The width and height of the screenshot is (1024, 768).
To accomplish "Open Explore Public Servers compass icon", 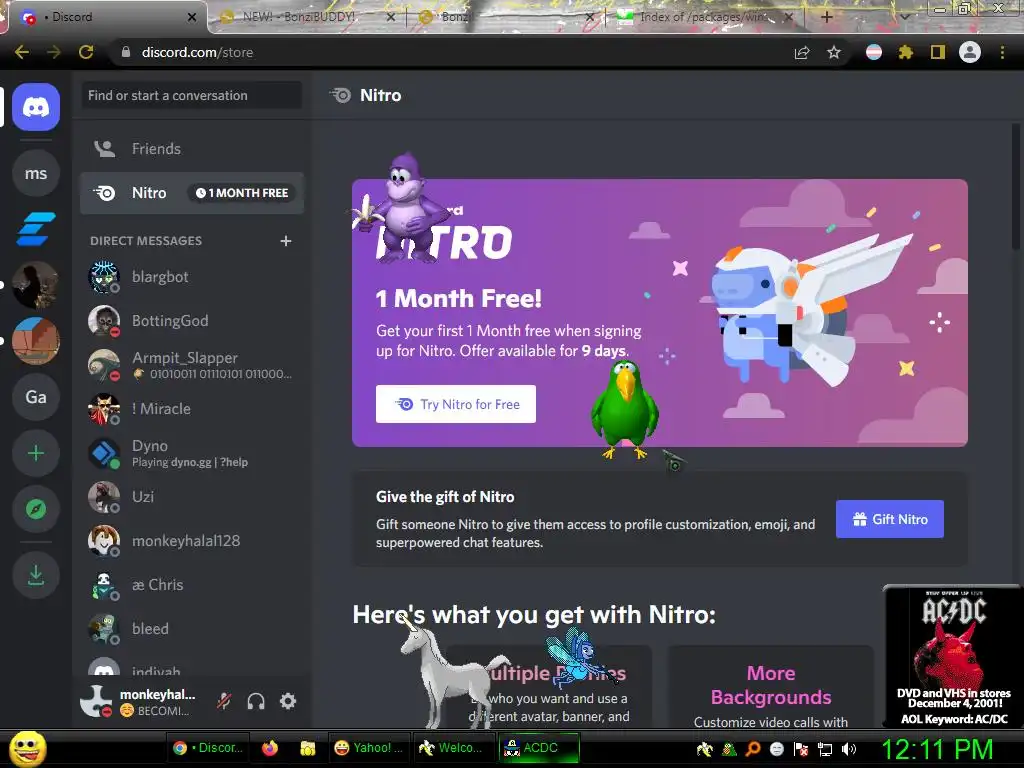I will click(36, 509).
